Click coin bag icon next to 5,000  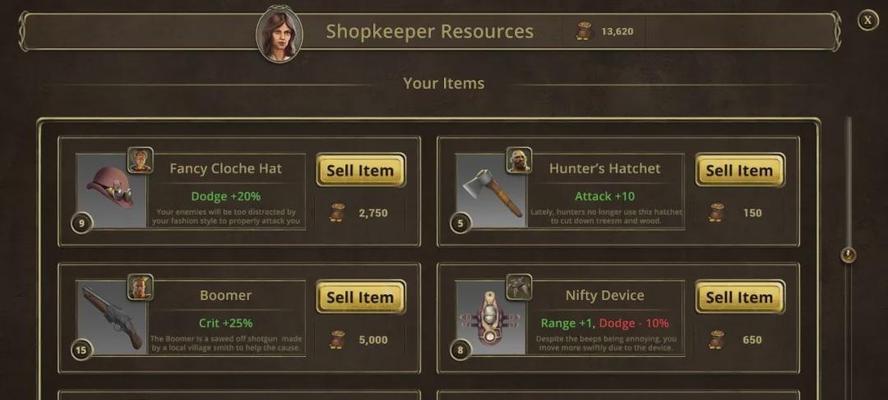click(337, 339)
